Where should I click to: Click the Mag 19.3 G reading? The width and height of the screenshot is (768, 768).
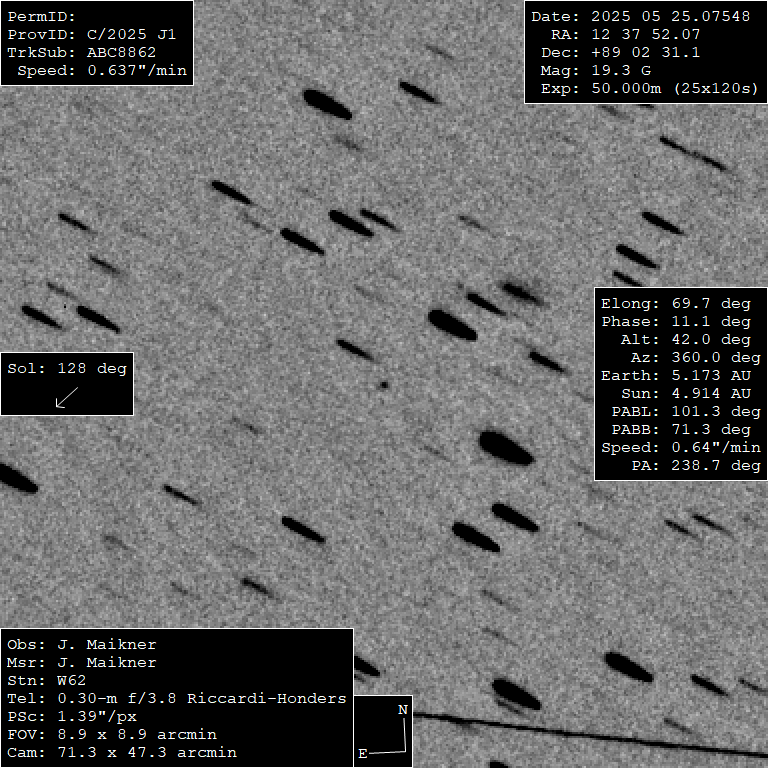pyautogui.click(x=609, y=71)
